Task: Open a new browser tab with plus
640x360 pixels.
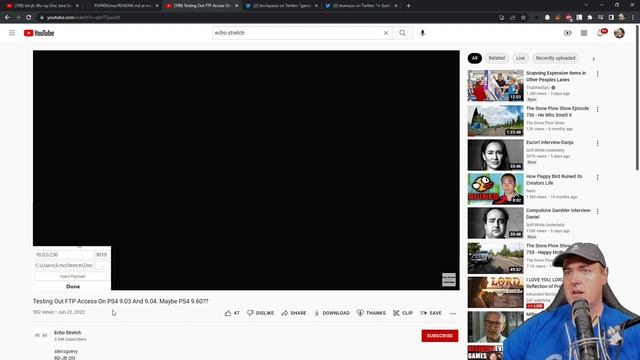Action: (408, 6)
